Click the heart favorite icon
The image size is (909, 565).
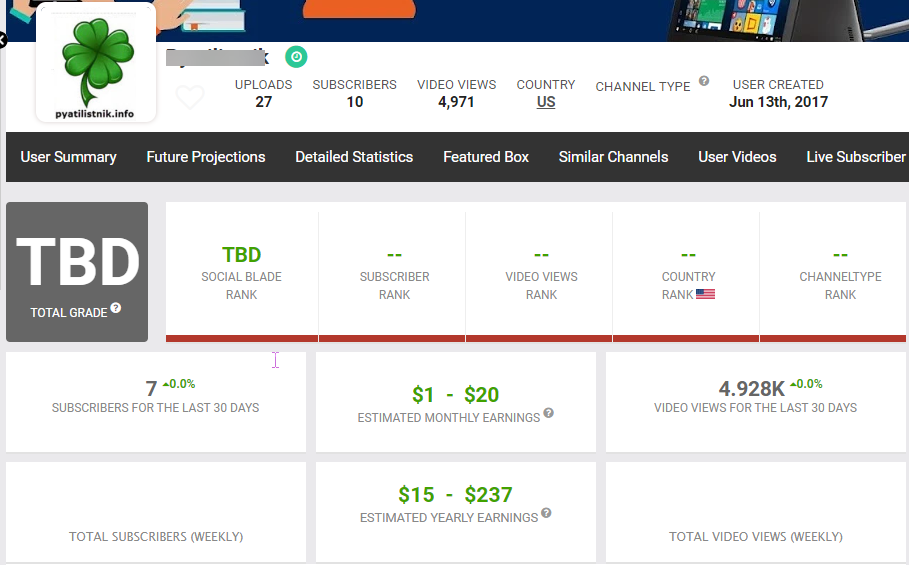190,98
